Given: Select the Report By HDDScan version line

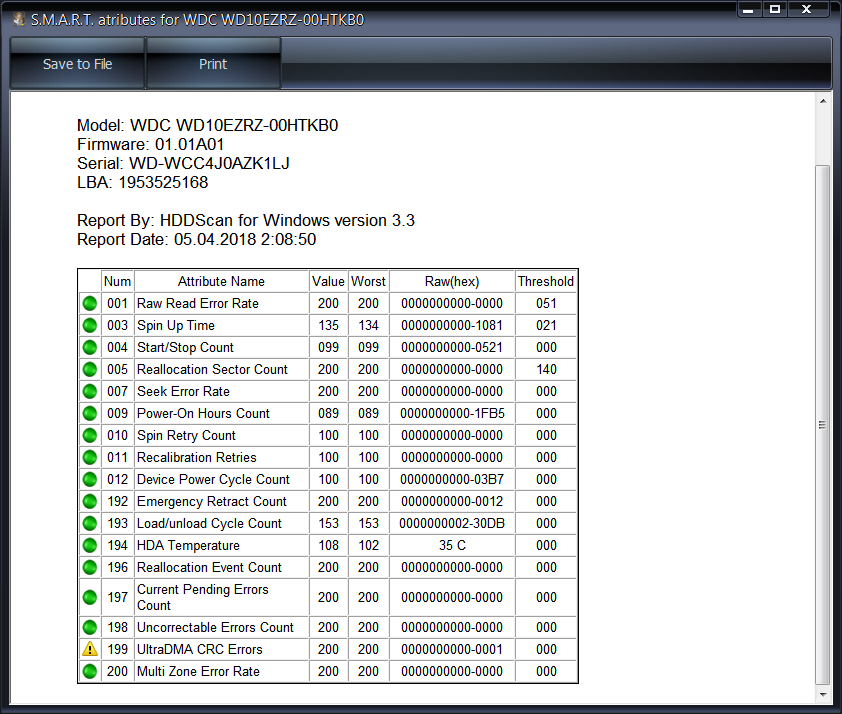Looking at the screenshot, I should point(246,221).
